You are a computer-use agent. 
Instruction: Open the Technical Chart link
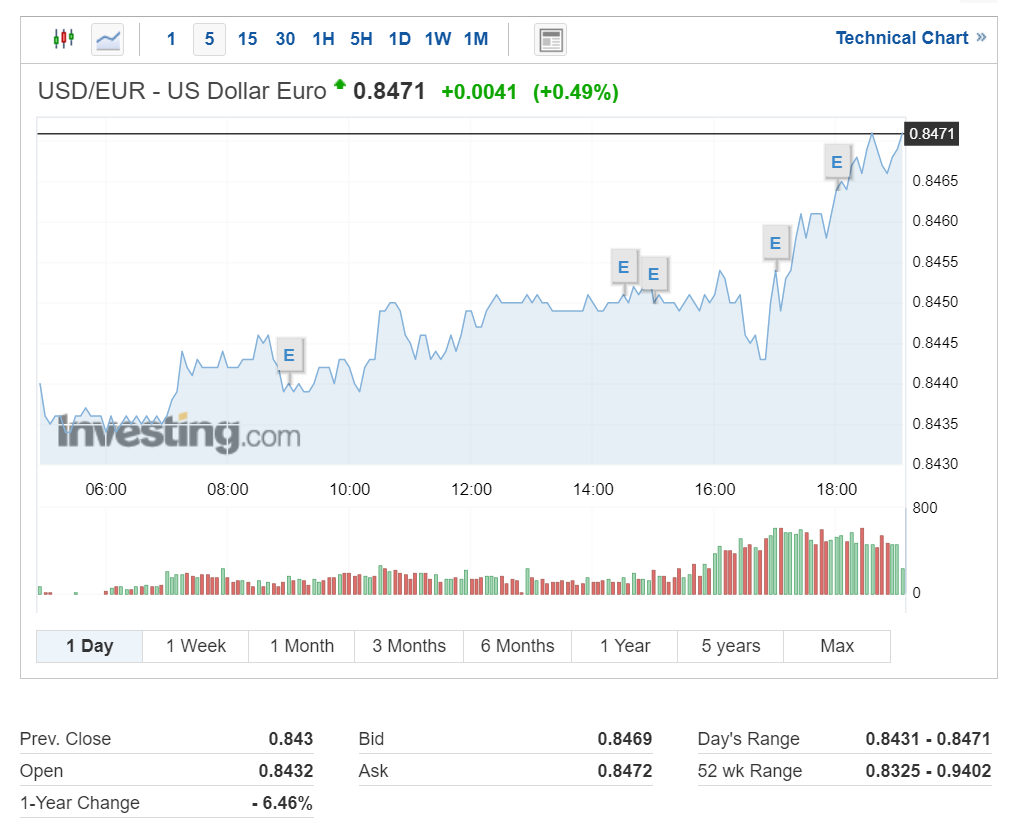pyautogui.click(x=910, y=38)
